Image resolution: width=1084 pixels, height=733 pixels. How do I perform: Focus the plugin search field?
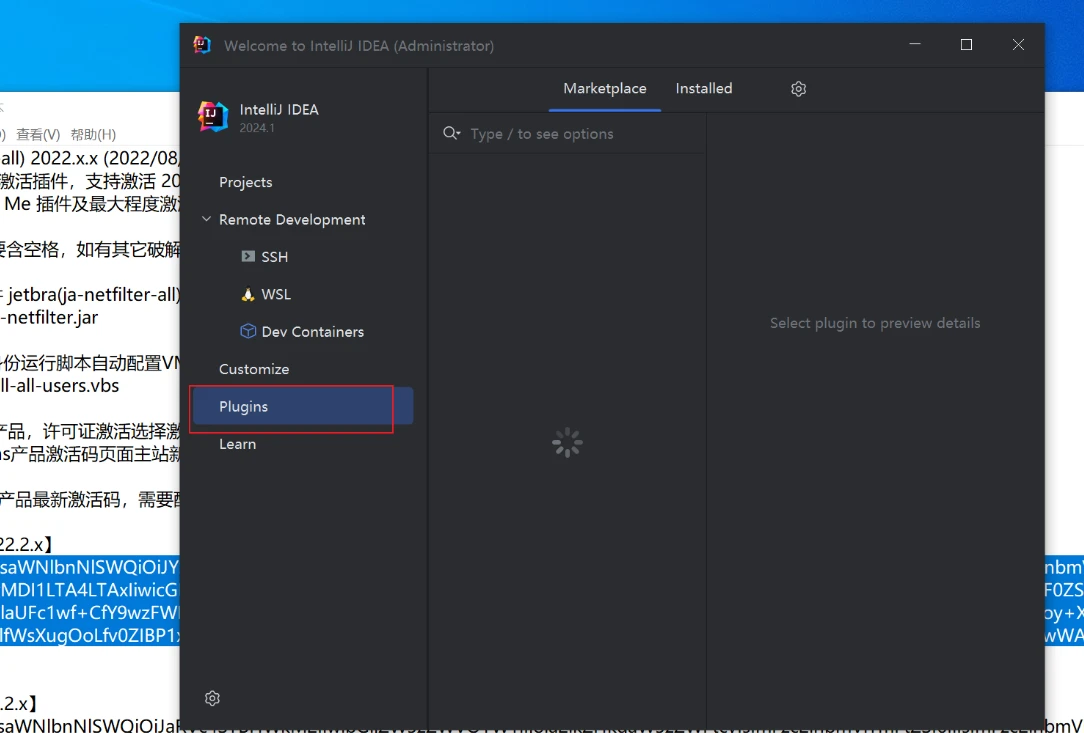[x=567, y=133]
